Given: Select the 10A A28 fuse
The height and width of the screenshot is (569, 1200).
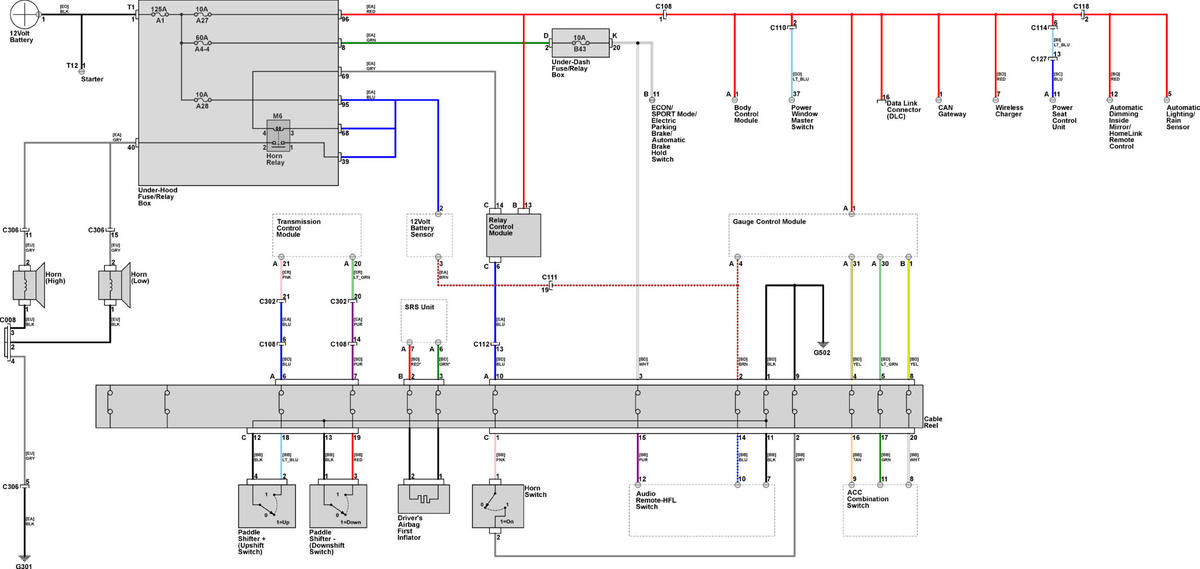Looking at the screenshot, I should [x=202, y=102].
